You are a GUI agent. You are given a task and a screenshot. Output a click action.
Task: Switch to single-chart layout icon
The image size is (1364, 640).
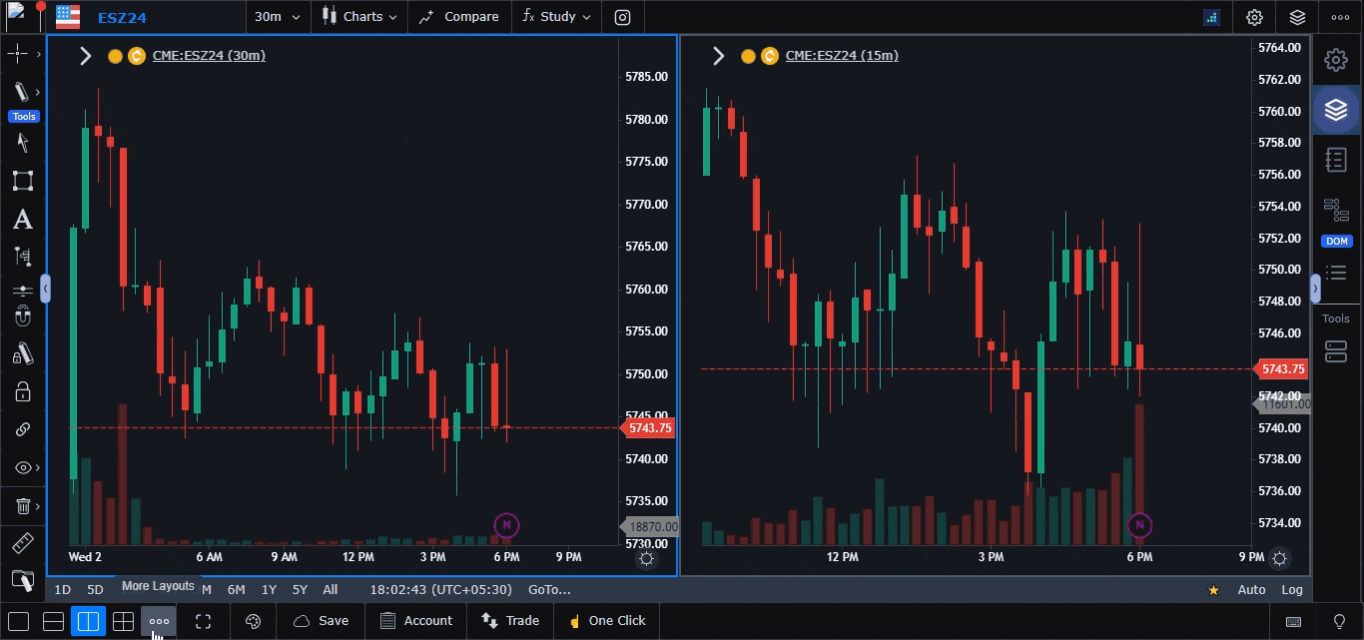pos(20,621)
